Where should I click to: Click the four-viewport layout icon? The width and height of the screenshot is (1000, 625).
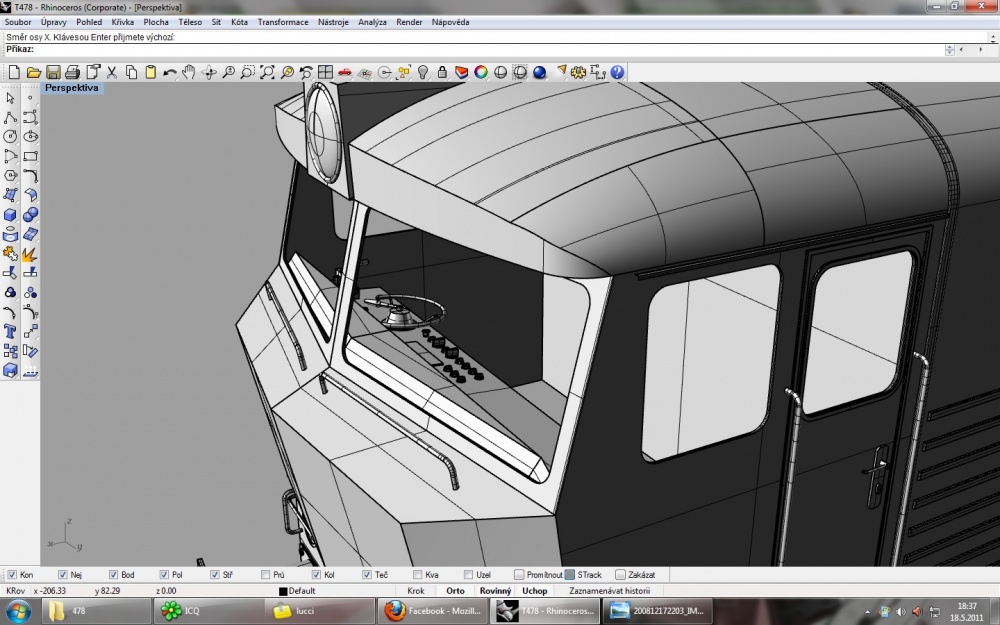click(325, 72)
